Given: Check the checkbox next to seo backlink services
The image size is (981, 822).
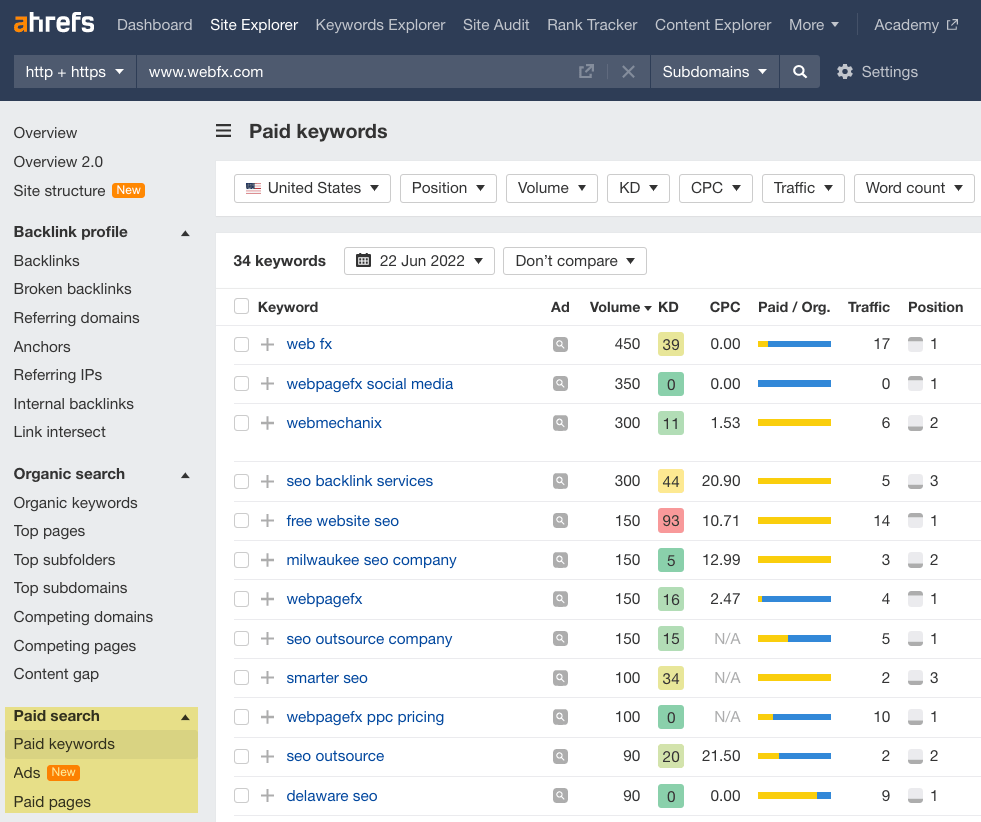Looking at the screenshot, I should [241, 481].
